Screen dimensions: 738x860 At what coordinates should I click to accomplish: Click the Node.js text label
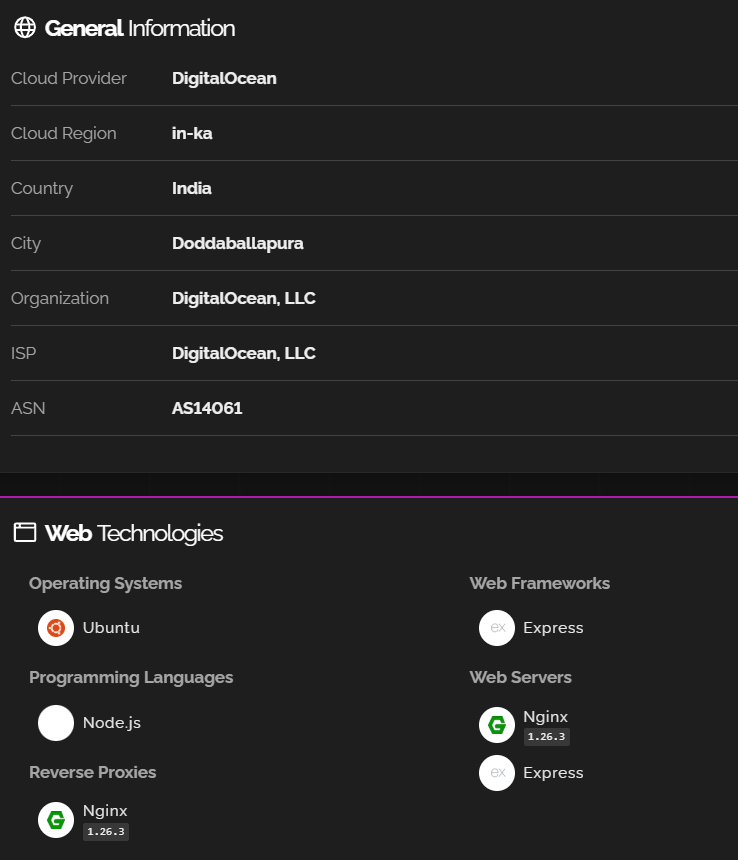click(112, 723)
